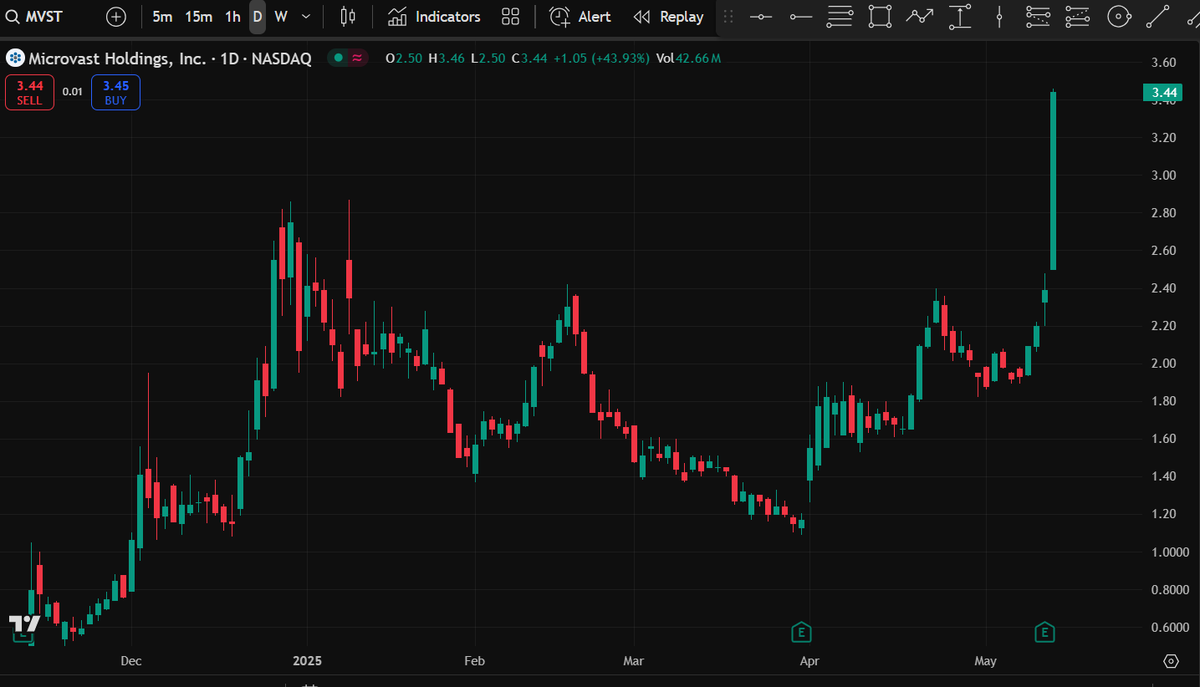
Task: Select the price range measure tool
Action: coord(960,17)
